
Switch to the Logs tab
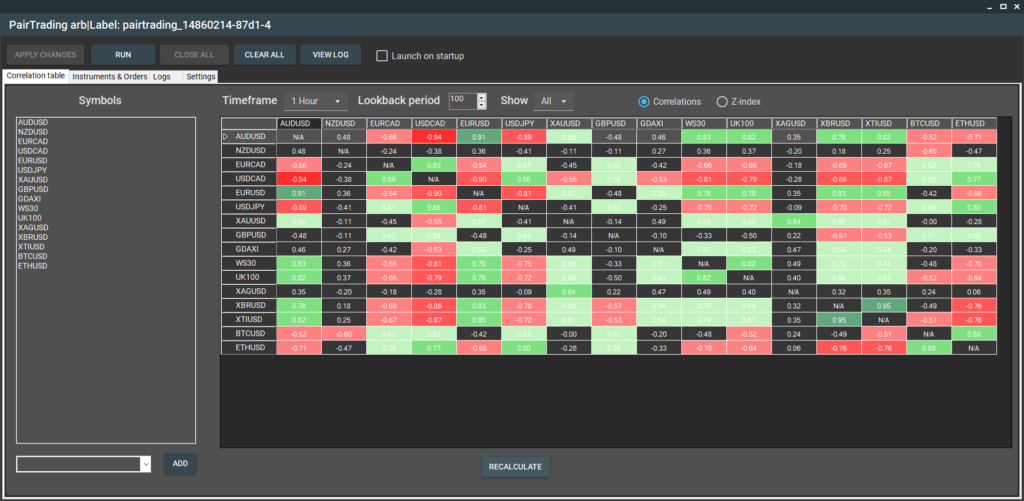coord(162,76)
